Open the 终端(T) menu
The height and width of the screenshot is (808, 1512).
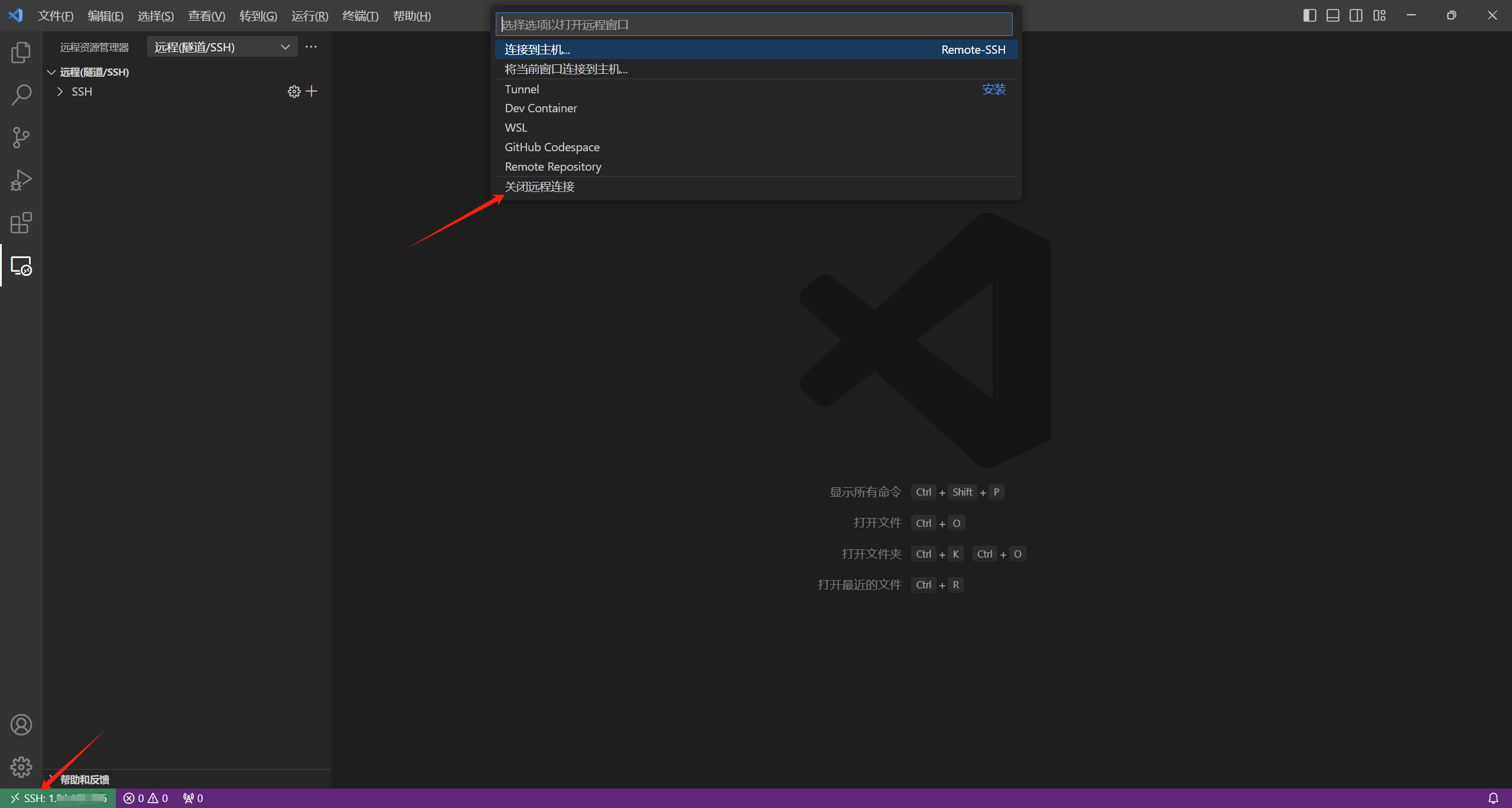pos(360,16)
